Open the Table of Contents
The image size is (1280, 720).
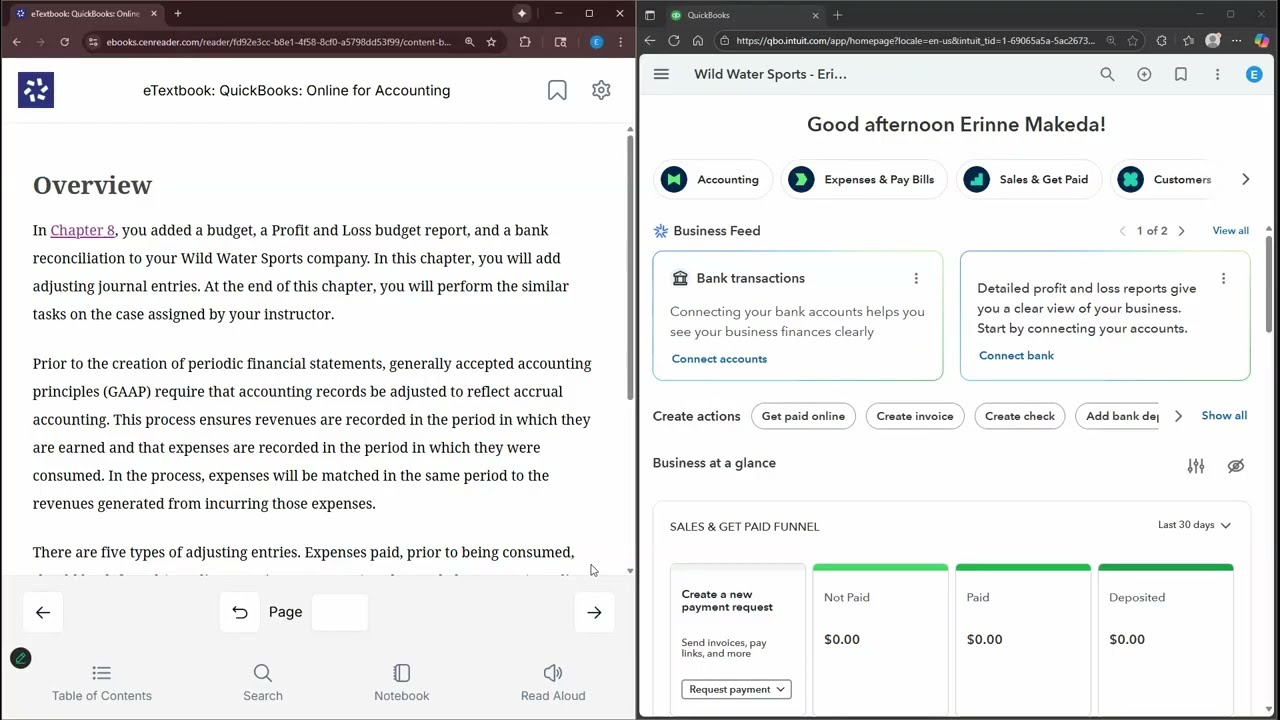coord(102,684)
